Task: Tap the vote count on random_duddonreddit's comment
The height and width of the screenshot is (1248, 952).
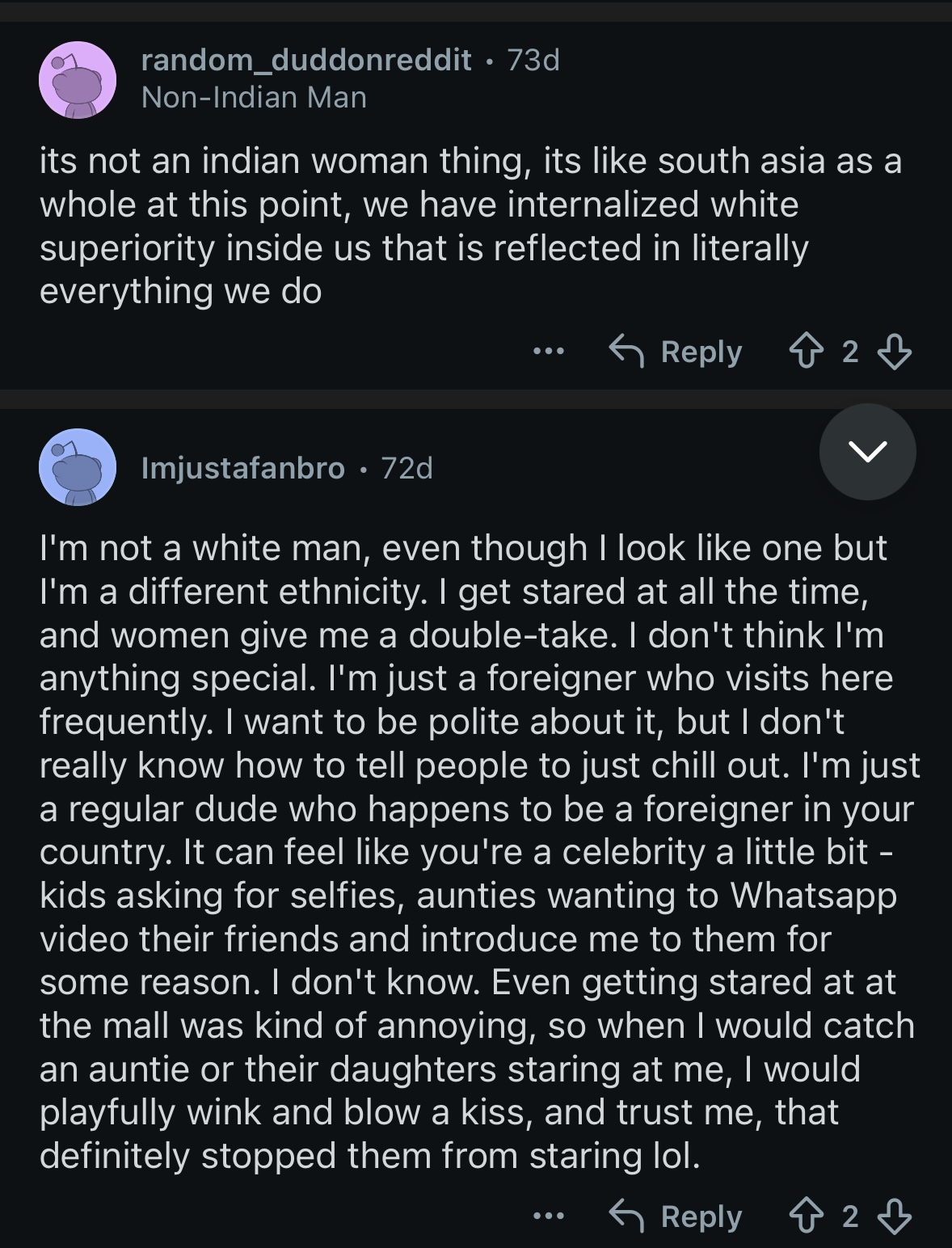Action: tap(850, 352)
